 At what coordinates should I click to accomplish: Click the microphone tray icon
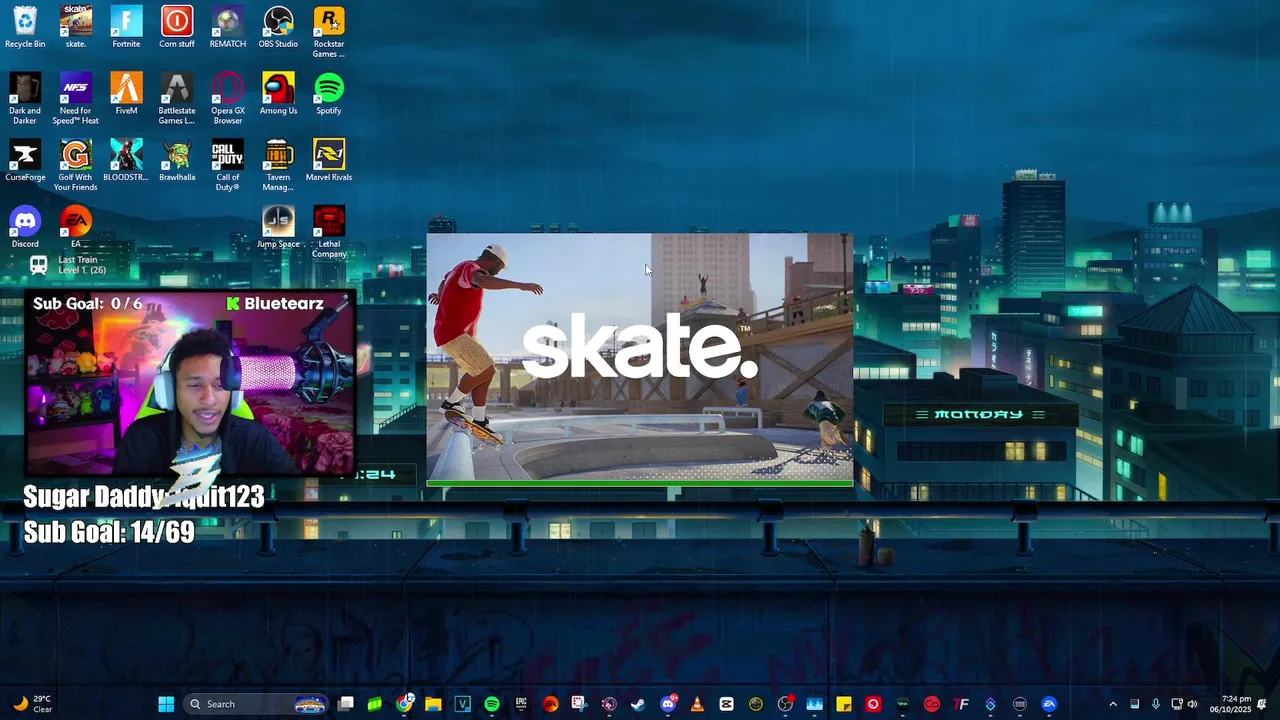pos(1156,704)
